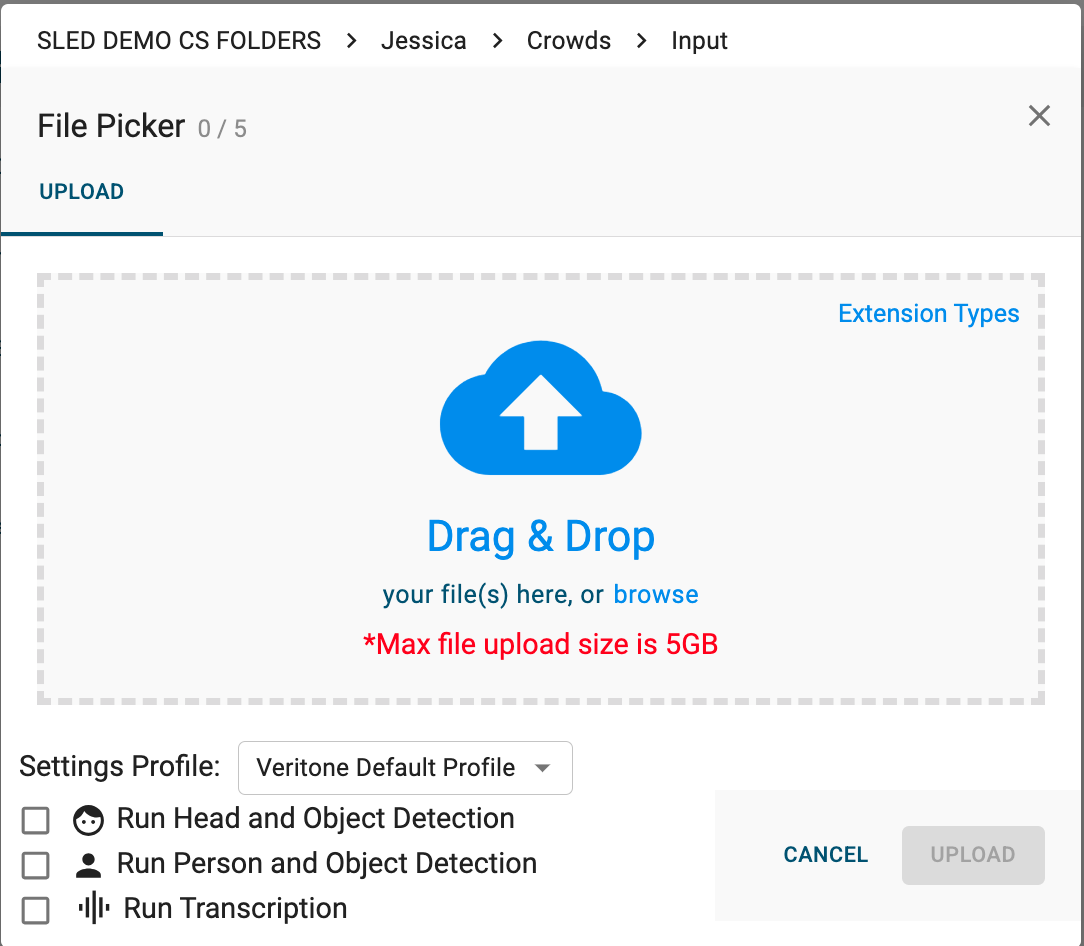Close the File Picker with the X icon

(1039, 116)
